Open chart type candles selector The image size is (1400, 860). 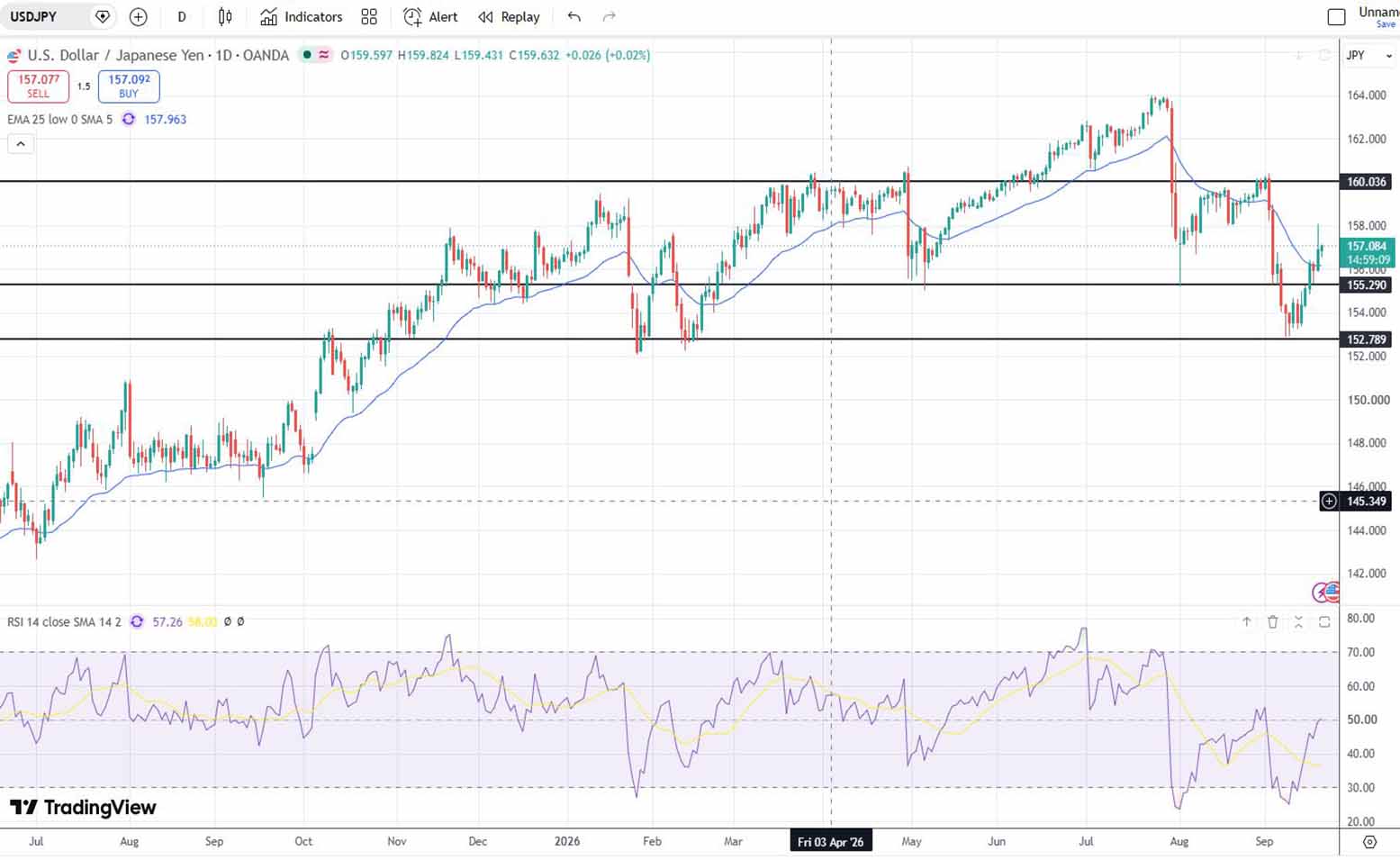225,17
